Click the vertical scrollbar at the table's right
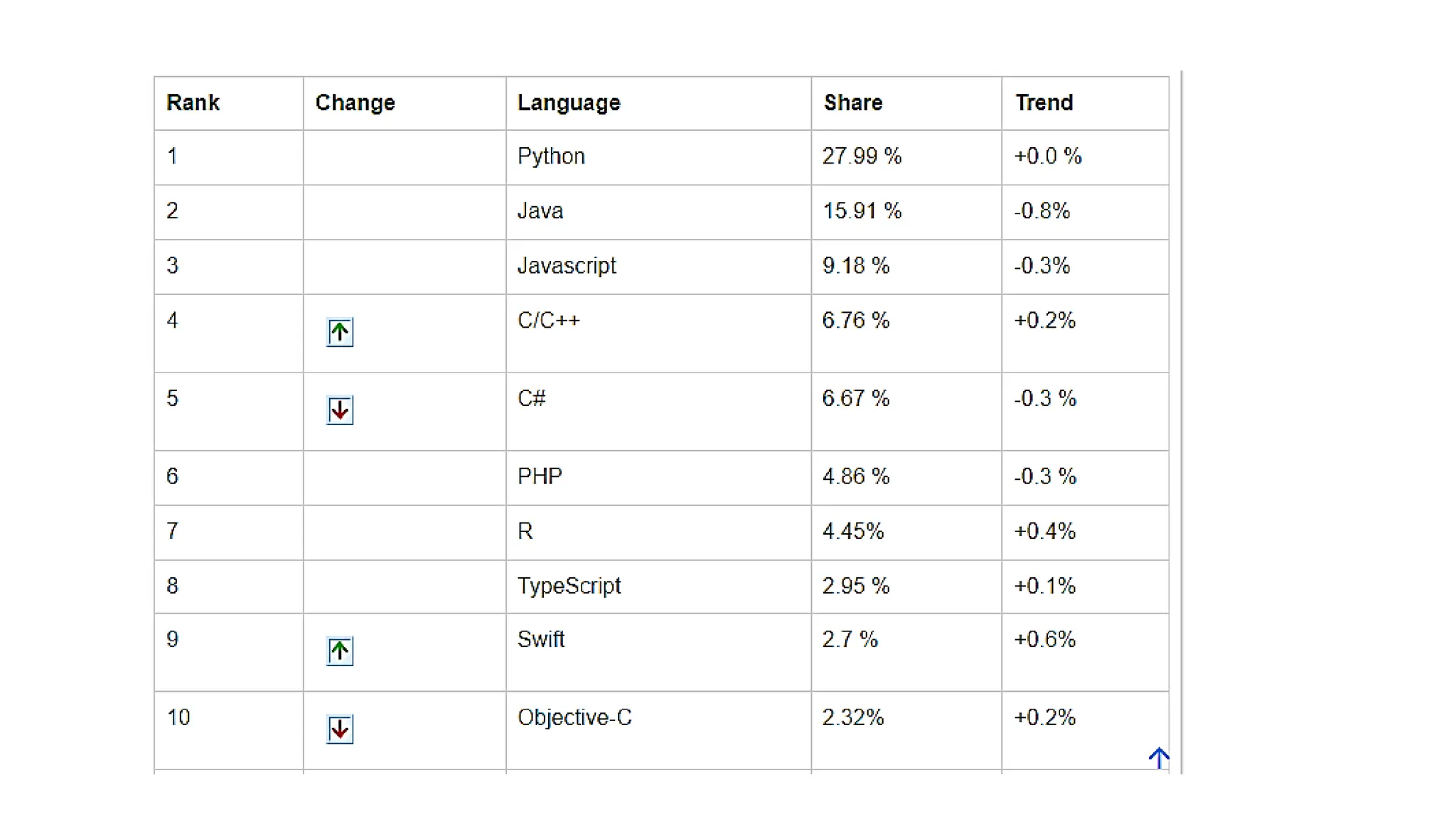This screenshot has height=819, width=1456. 1181,422
